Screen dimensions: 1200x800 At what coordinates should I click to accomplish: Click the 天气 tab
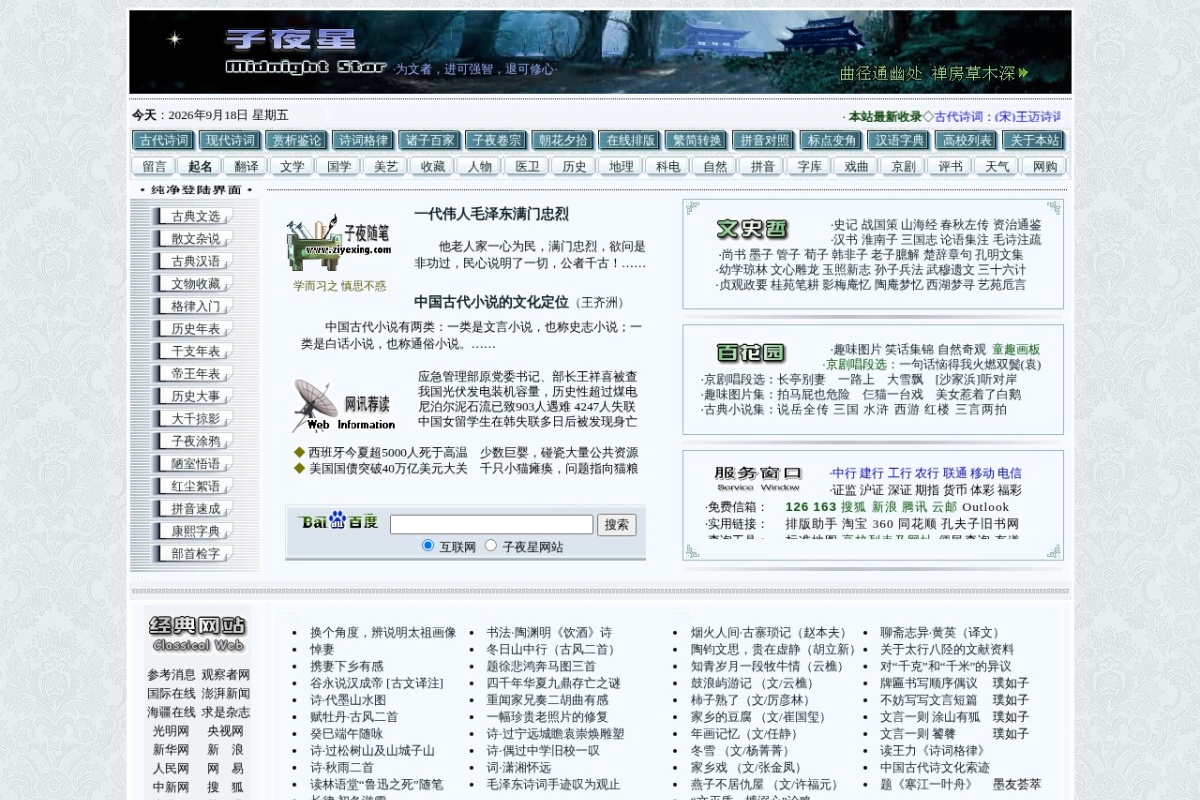click(997, 166)
